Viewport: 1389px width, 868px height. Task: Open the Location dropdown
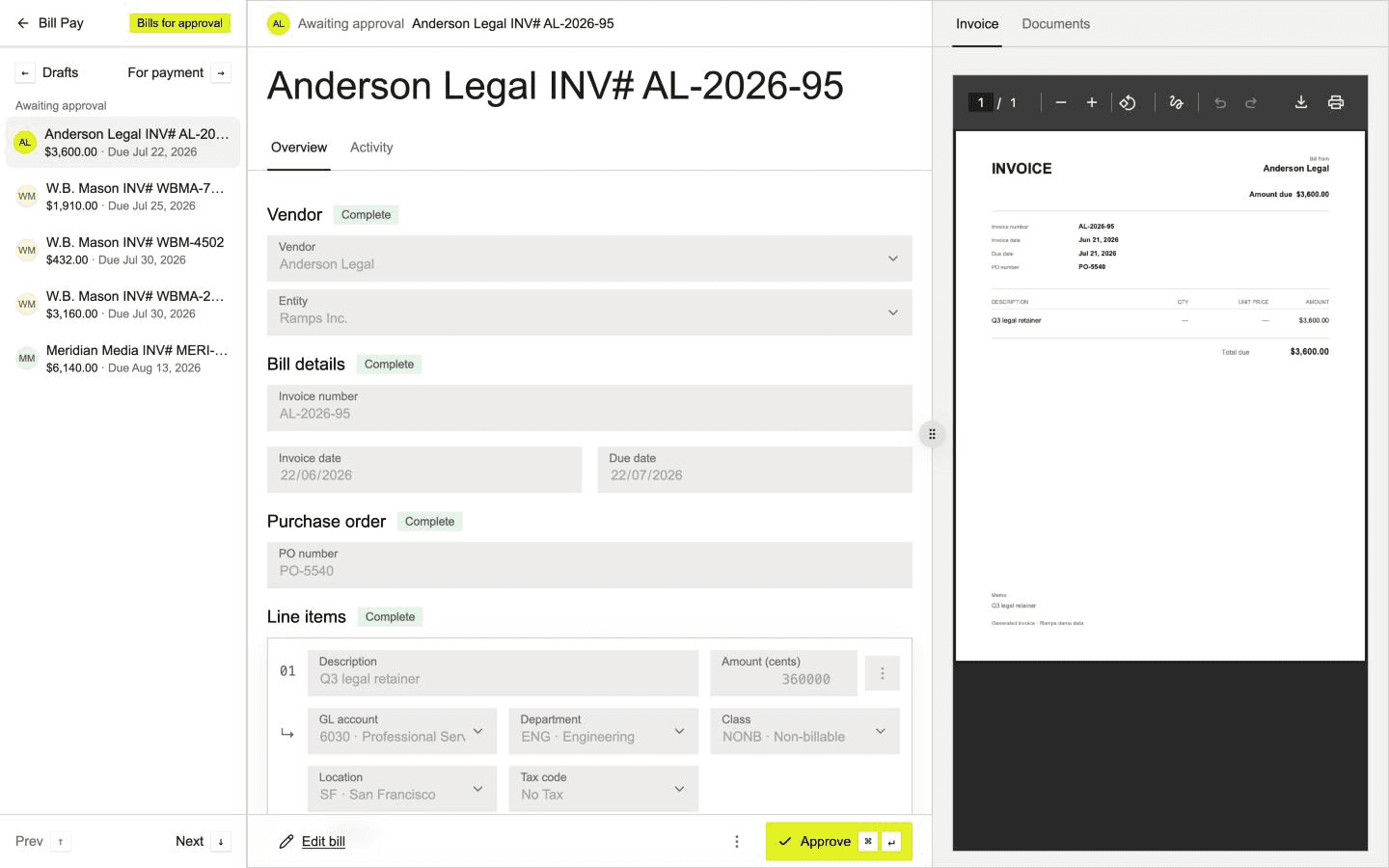point(402,788)
